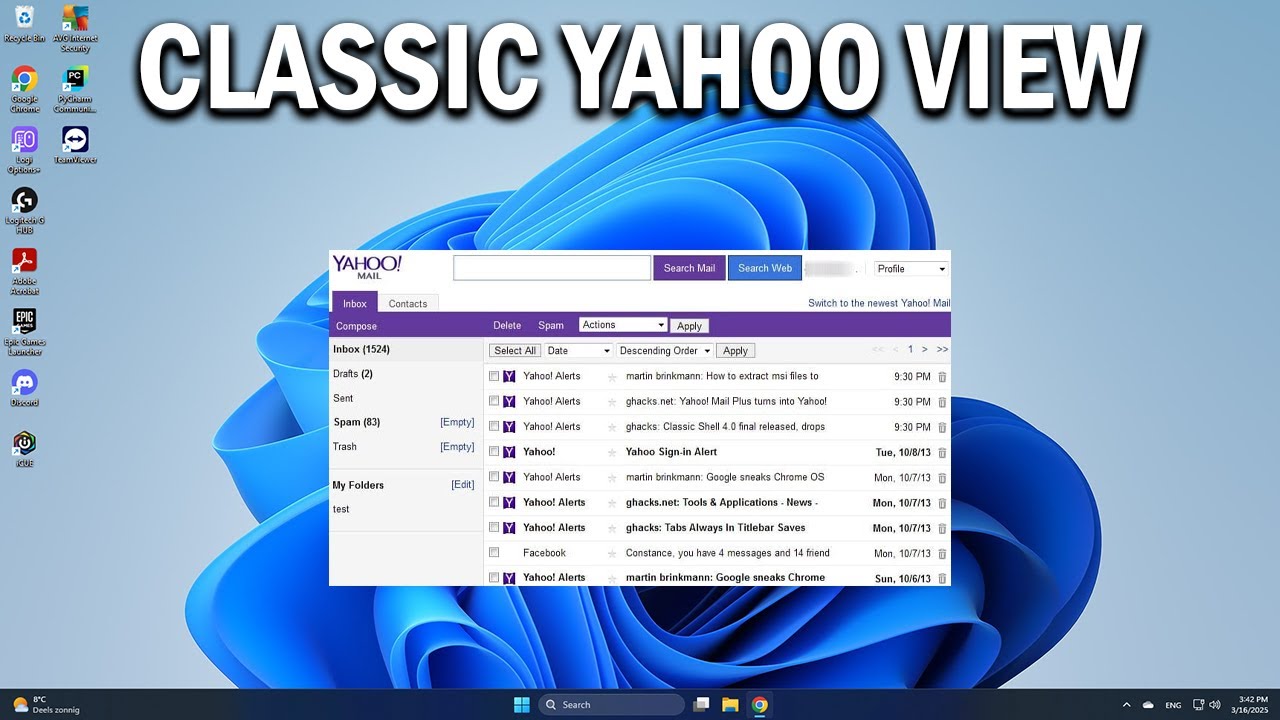Click the Yahoo! Mail logo

tap(367, 267)
